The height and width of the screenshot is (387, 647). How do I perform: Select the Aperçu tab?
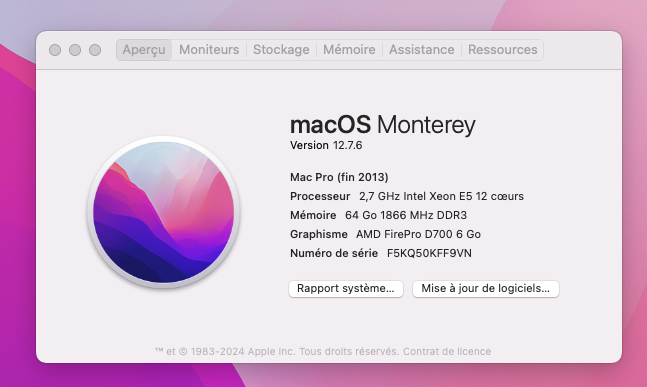point(144,50)
